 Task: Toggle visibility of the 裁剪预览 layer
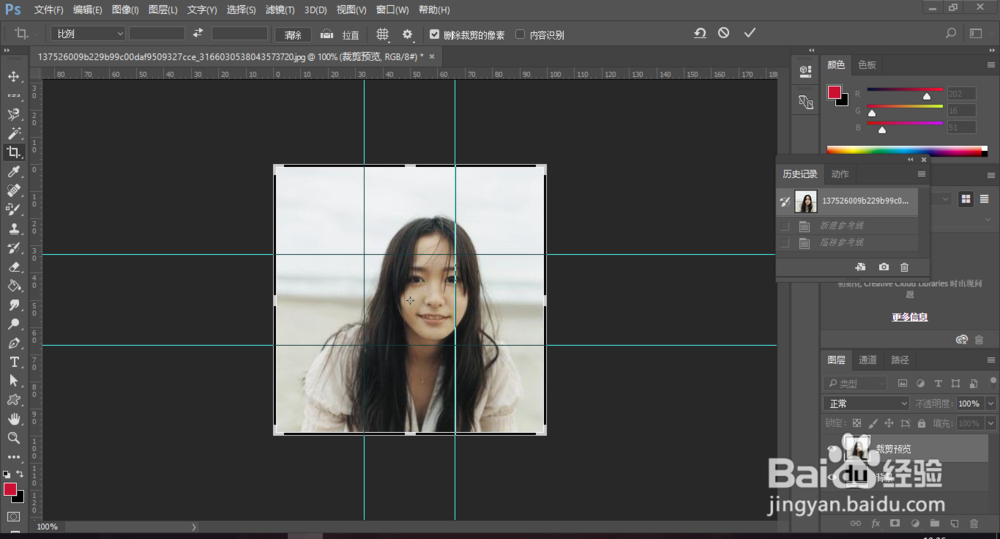coord(833,448)
